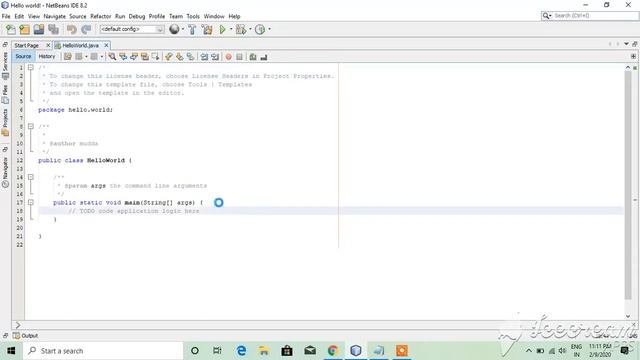Image resolution: width=640 pixels, height=360 pixels.
Task: Switch to Source view
Action: (x=23, y=56)
